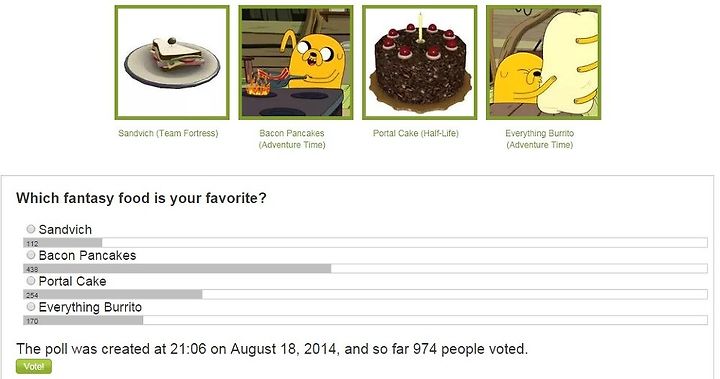Click the Bacon Pancakes (Adventure Time) caption
Viewport: 720px width, 379px height.
[292, 139]
